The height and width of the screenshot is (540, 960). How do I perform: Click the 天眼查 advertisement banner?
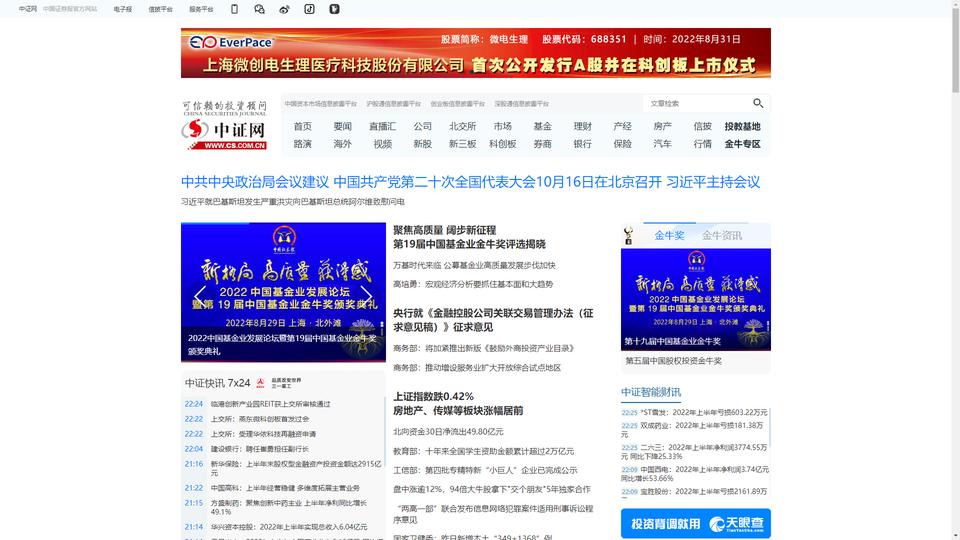pyautogui.click(x=696, y=523)
